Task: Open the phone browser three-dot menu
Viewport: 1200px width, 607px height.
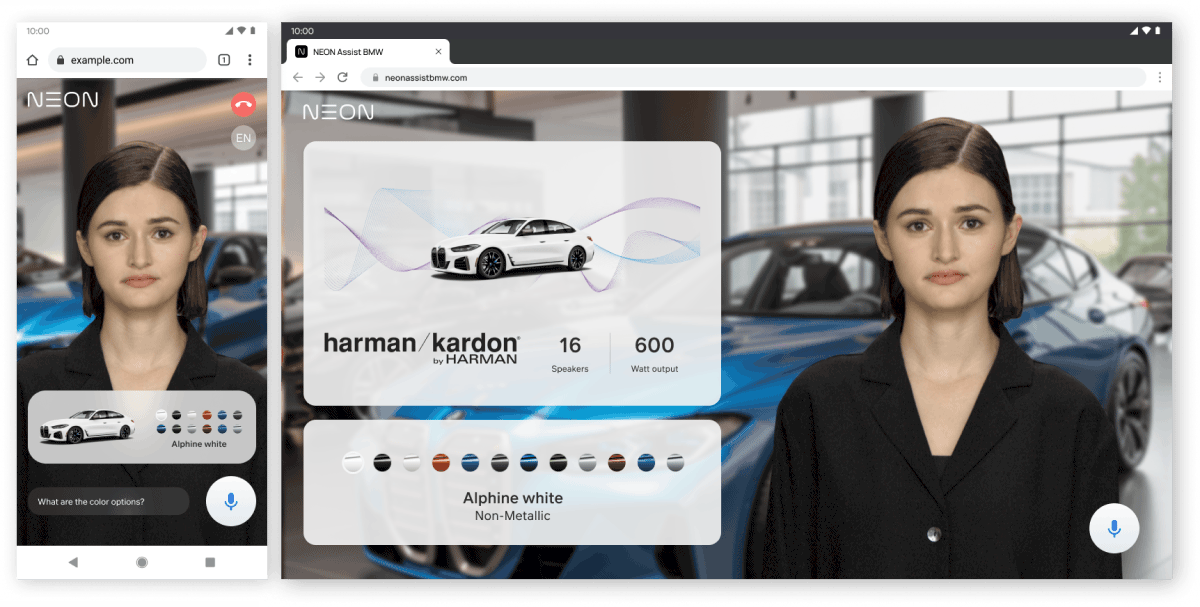Action: click(250, 60)
